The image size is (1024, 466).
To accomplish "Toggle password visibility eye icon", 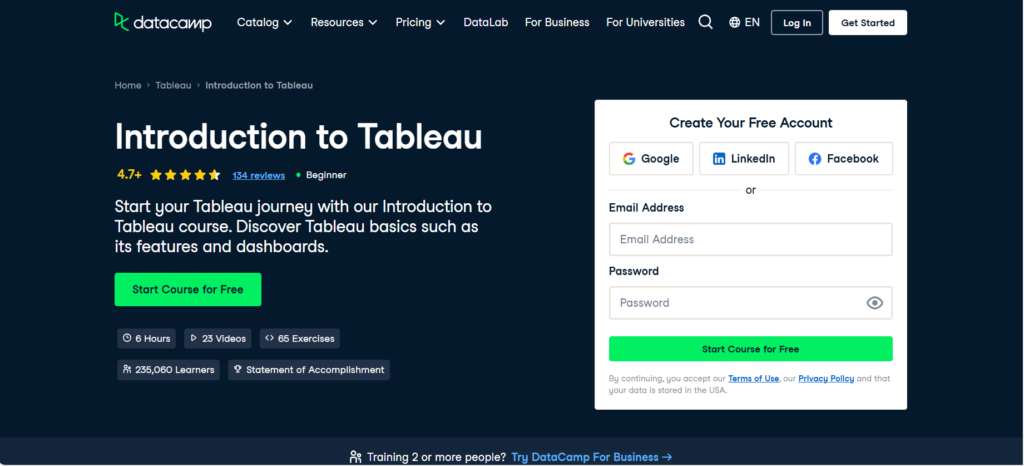I will [x=874, y=303].
